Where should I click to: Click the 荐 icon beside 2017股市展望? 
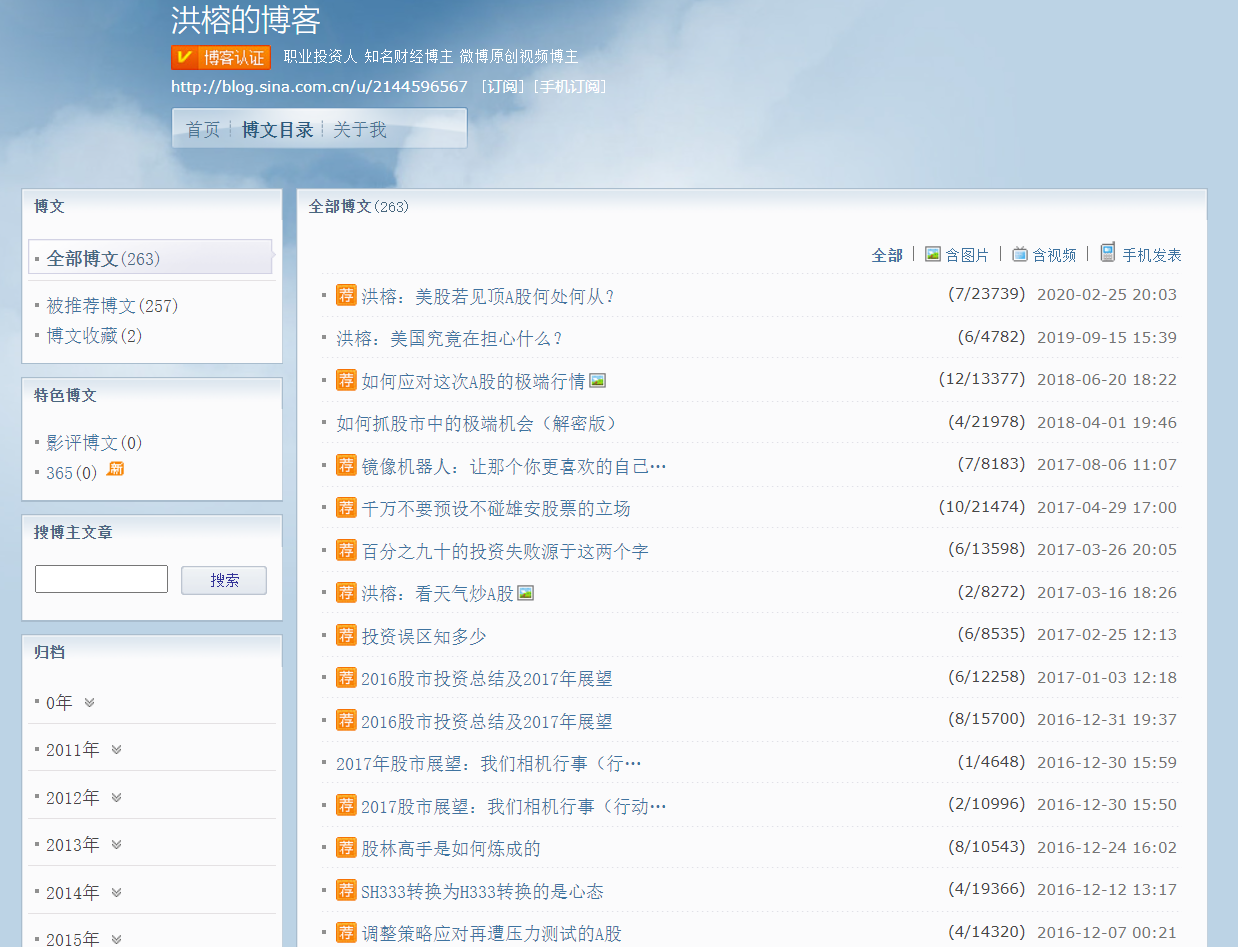346,805
